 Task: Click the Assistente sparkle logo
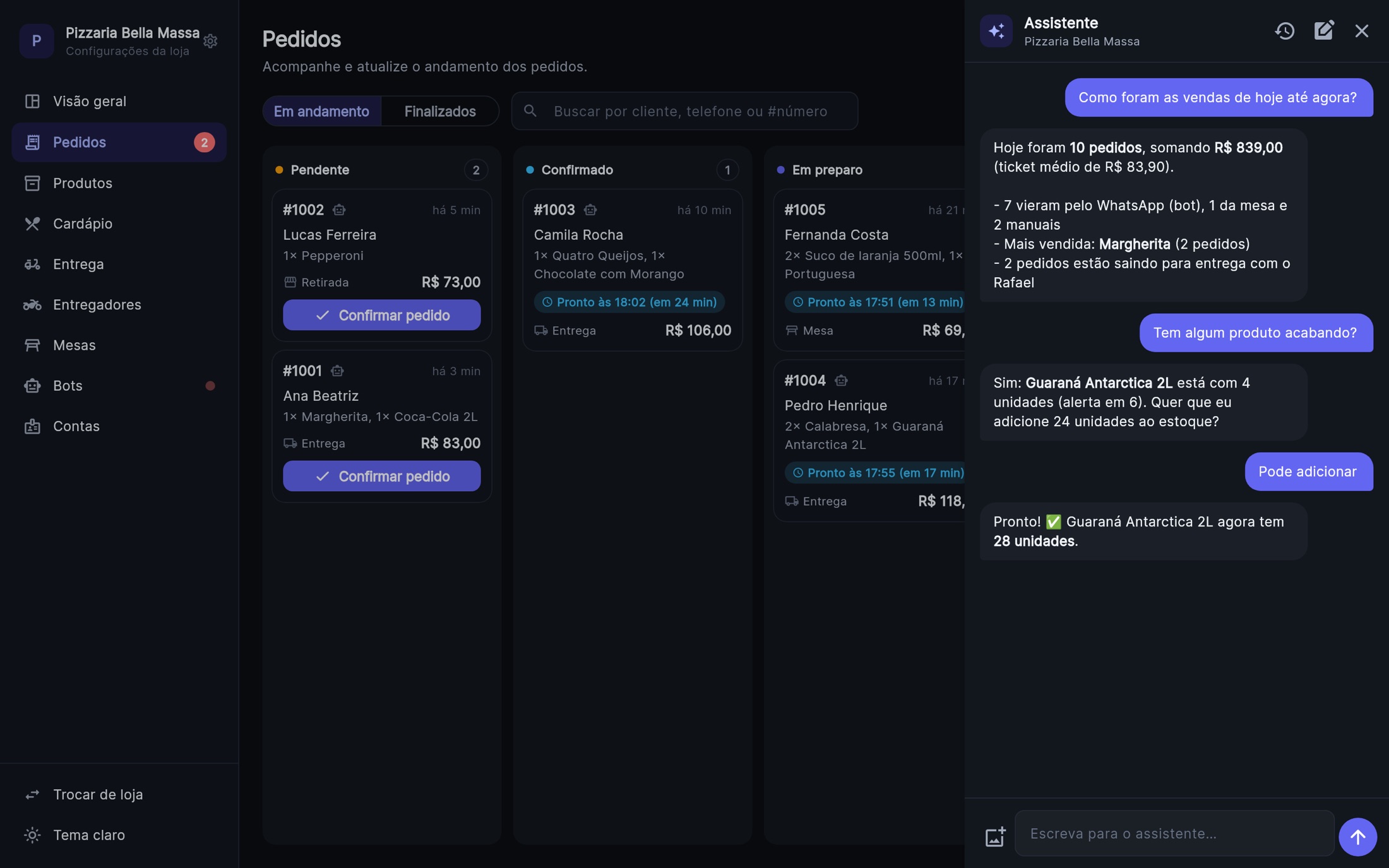(x=996, y=31)
